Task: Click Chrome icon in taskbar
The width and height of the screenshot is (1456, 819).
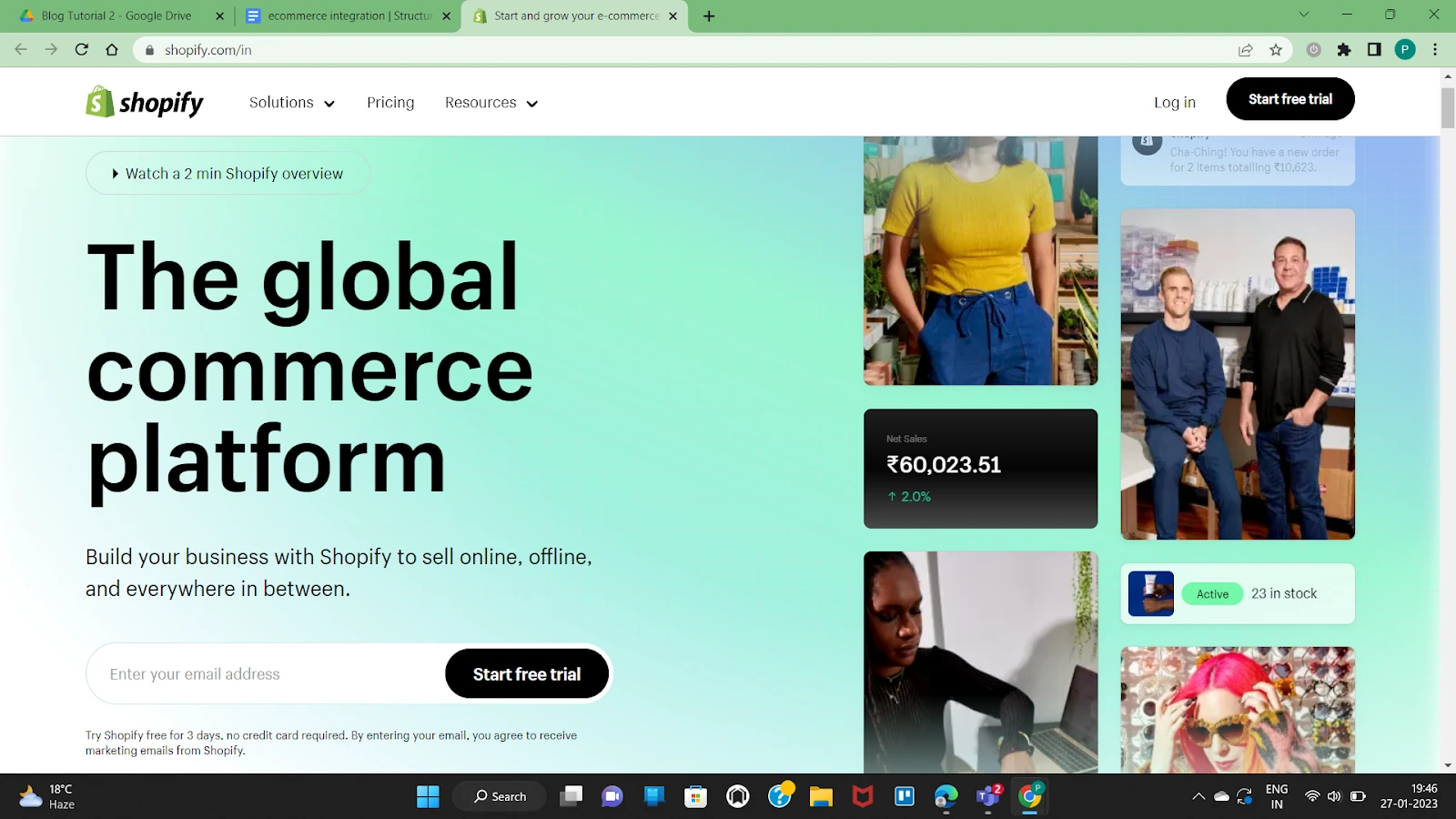Action: pos(1030,796)
